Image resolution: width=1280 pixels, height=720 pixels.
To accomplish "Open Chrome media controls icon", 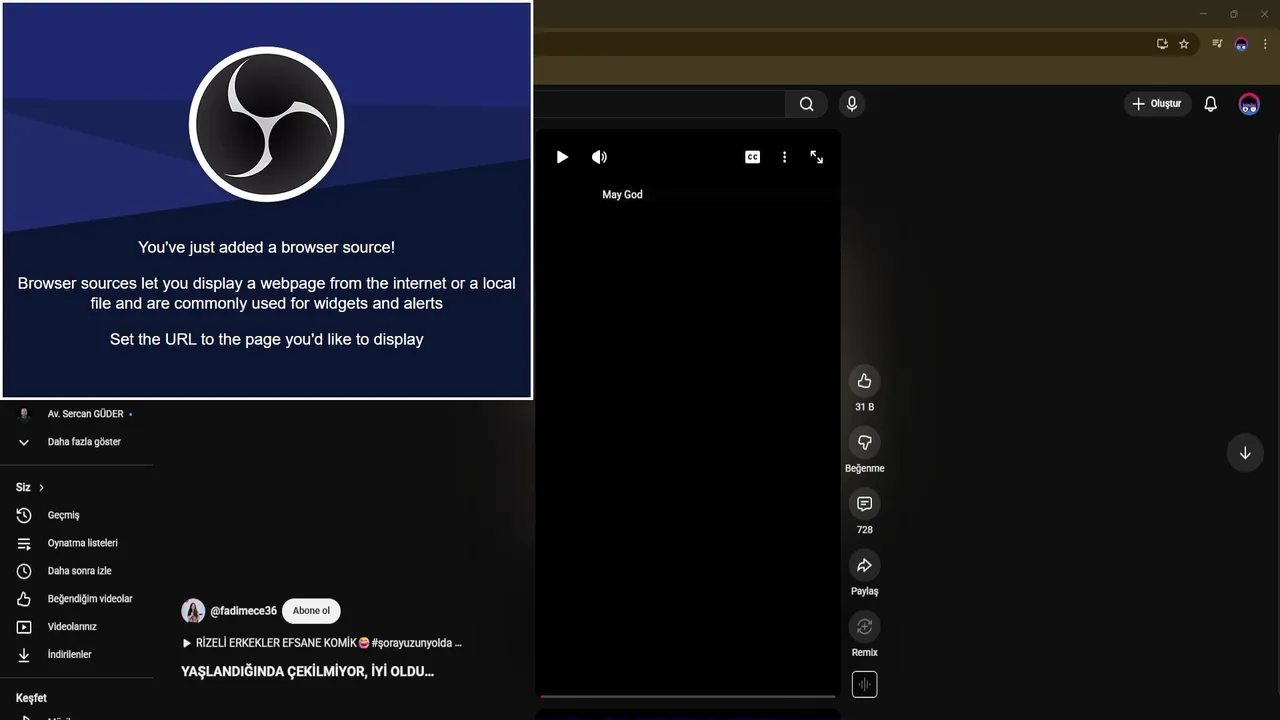I will [1217, 44].
